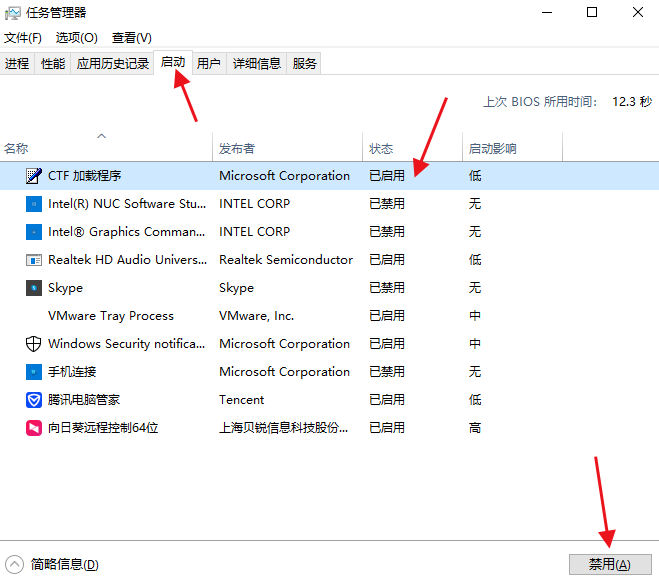The image size is (659, 583).
Task: Click the Windows Security shield icon
Action: pyautogui.click(x=34, y=344)
